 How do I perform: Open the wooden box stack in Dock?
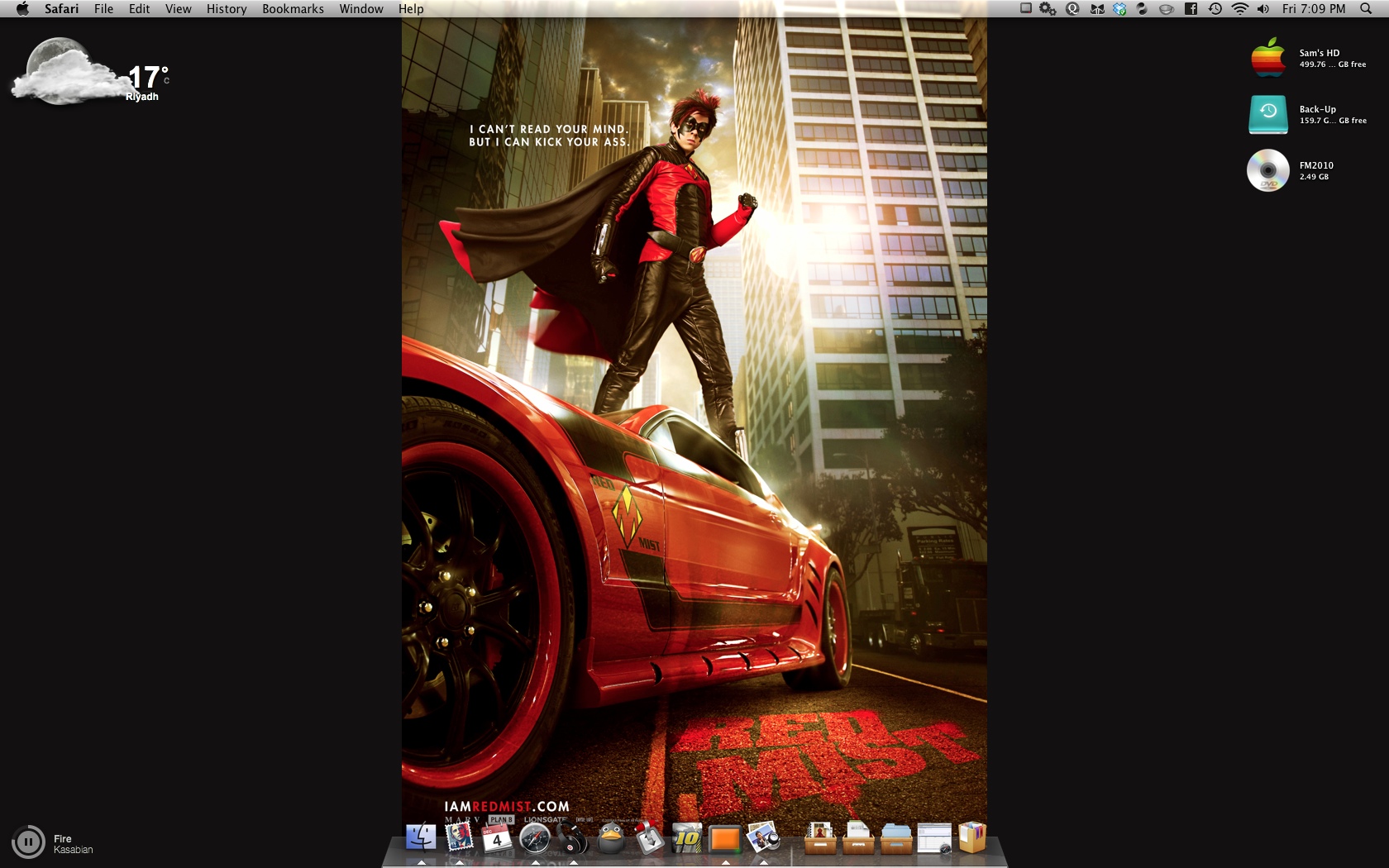[972, 837]
